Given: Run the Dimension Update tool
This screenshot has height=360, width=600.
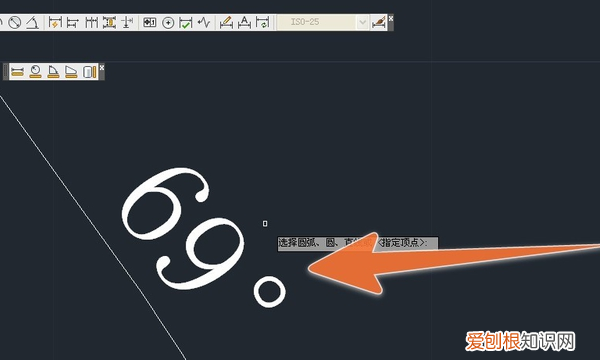Looking at the screenshot, I should (x=262, y=23).
